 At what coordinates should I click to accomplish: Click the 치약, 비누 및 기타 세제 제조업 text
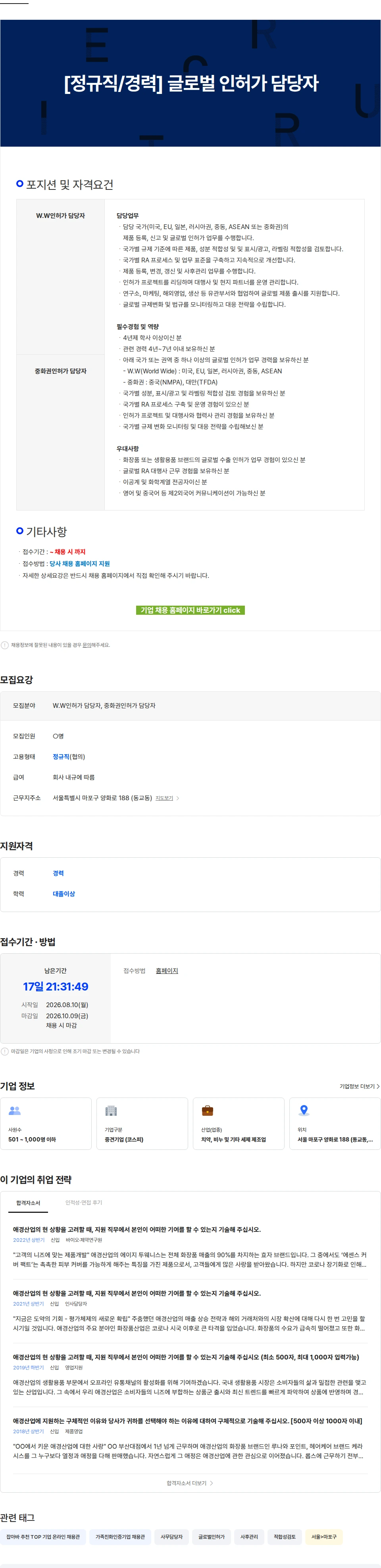click(x=233, y=1140)
